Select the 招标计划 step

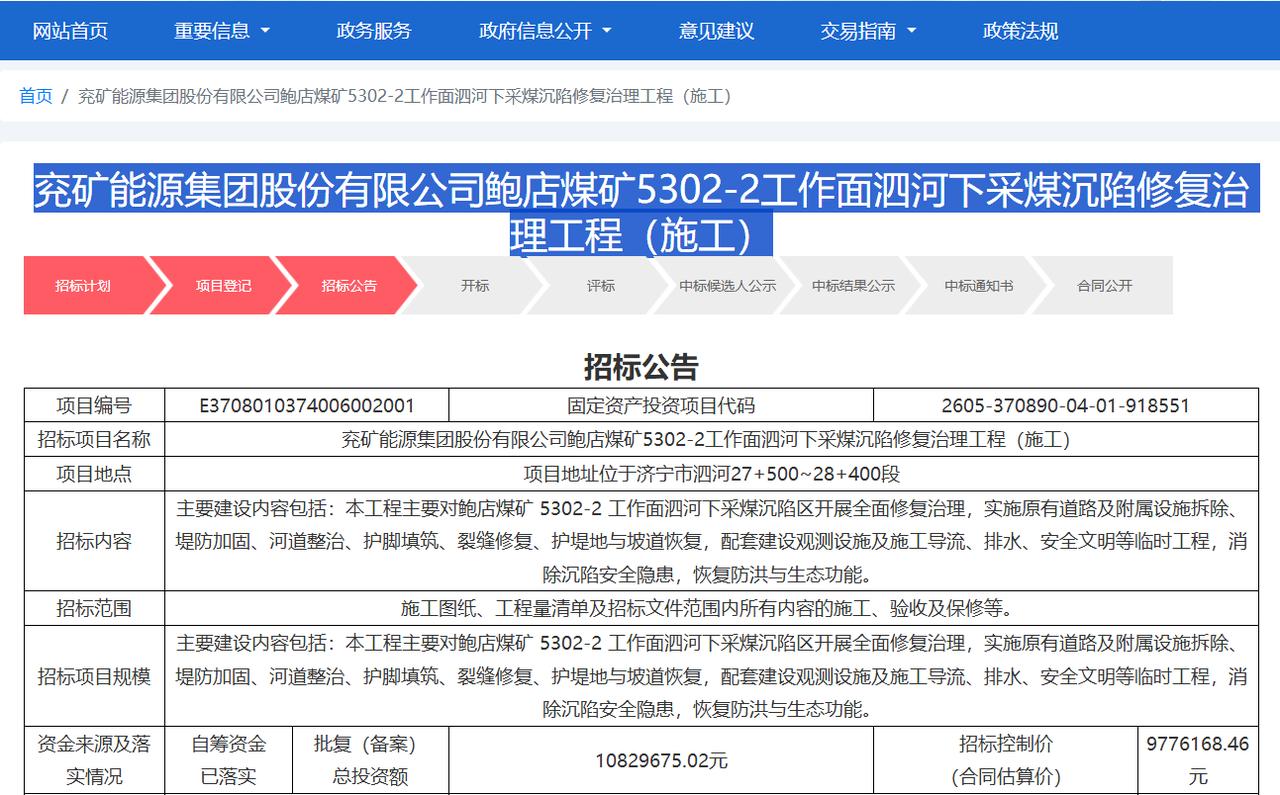(84, 286)
